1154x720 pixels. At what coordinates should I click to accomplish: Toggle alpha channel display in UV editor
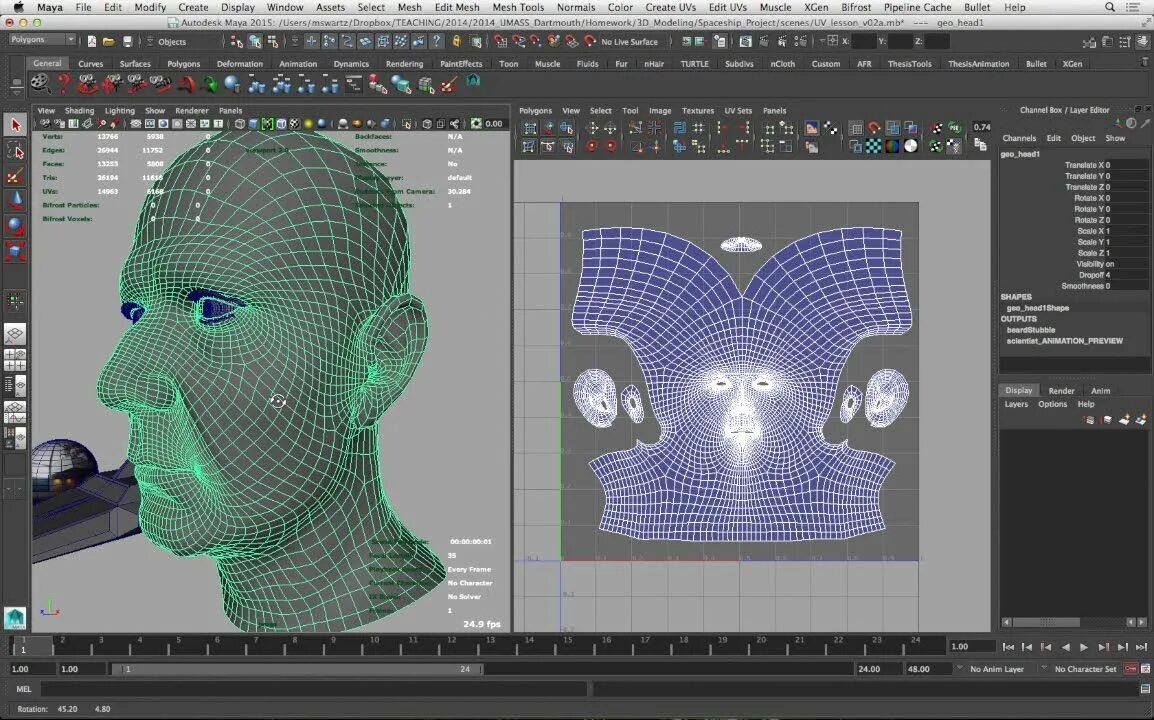pos(911,147)
